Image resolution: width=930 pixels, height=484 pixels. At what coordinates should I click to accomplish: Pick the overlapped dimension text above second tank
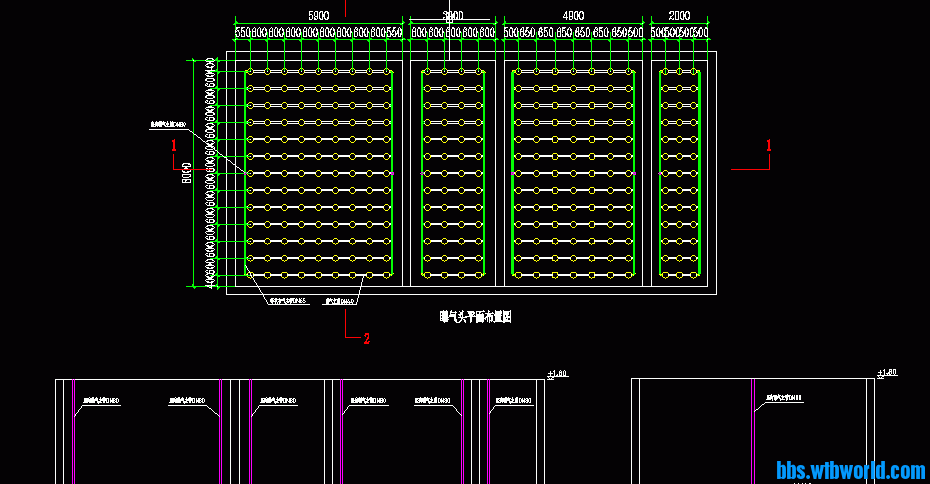click(453, 16)
